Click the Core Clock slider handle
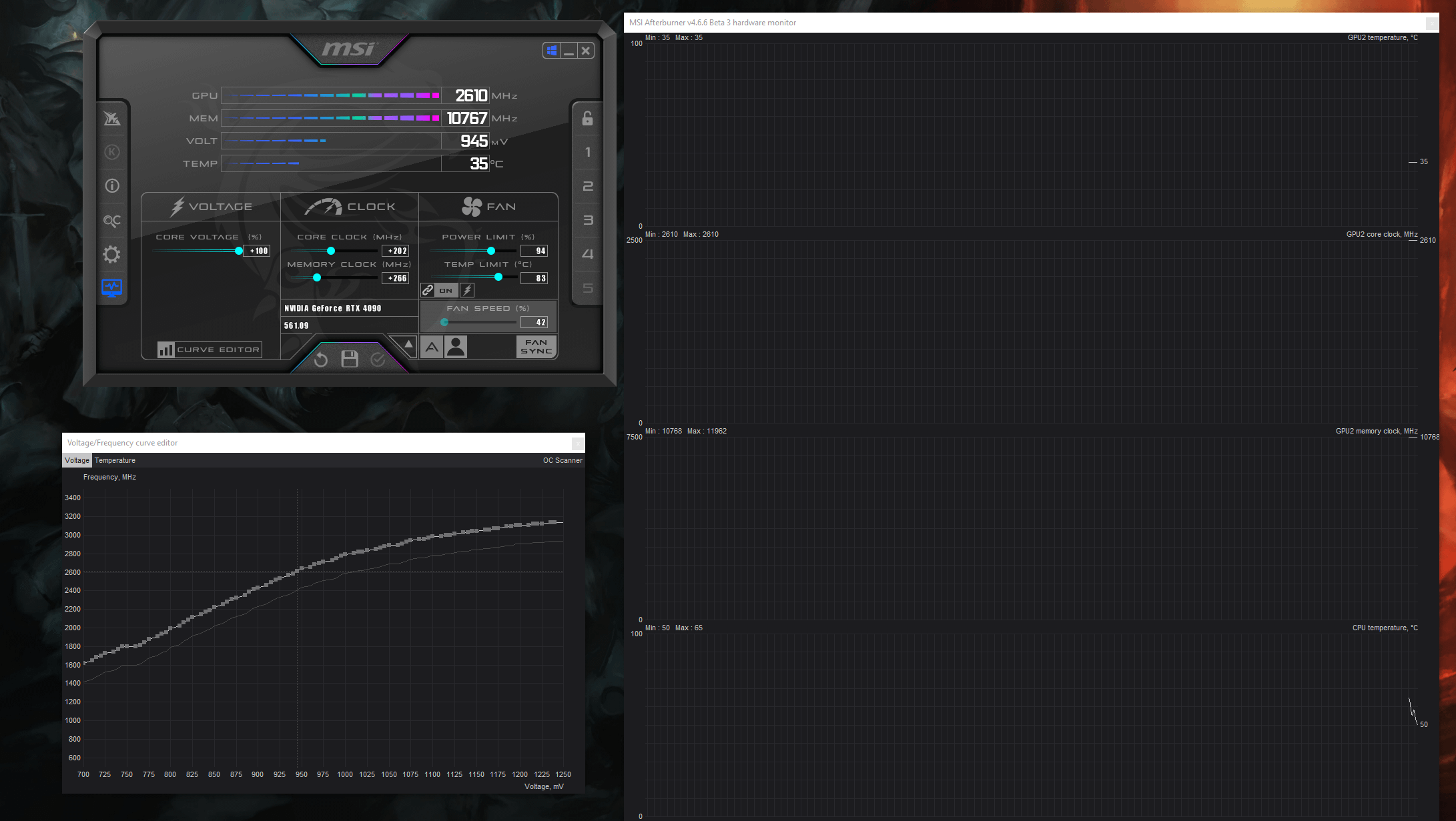1456x821 pixels. 331,251
